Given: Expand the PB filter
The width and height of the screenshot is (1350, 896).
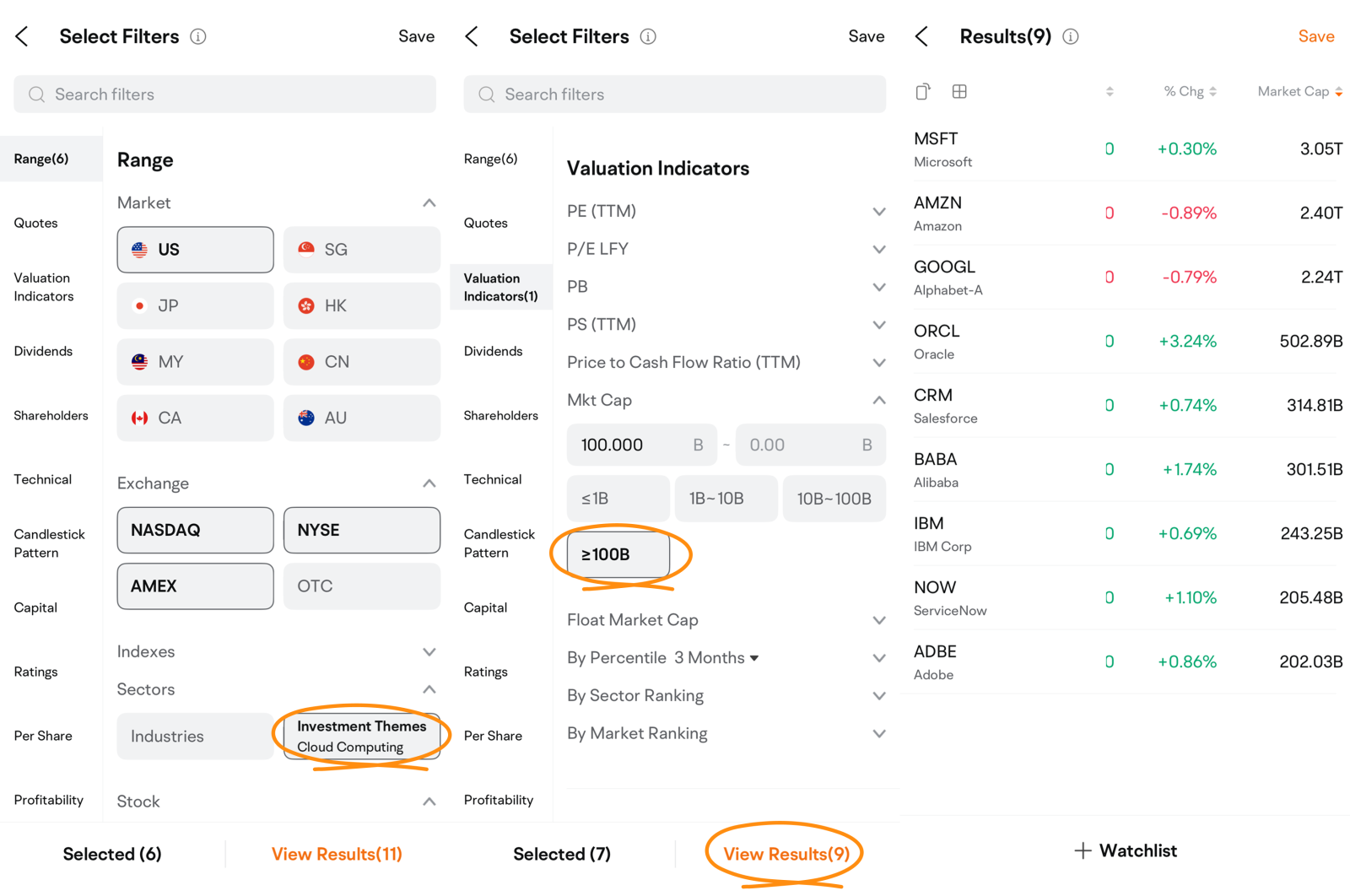Looking at the screenshot, I should click(x=879, y=287).
